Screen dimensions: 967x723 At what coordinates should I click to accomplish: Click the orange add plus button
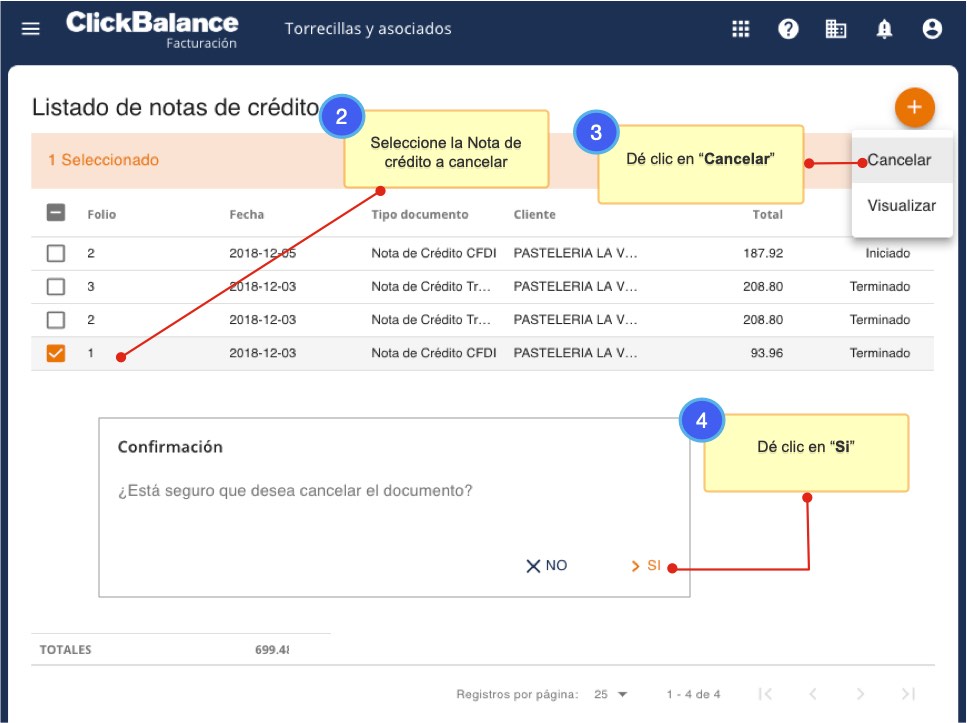[x=914, y=107]
